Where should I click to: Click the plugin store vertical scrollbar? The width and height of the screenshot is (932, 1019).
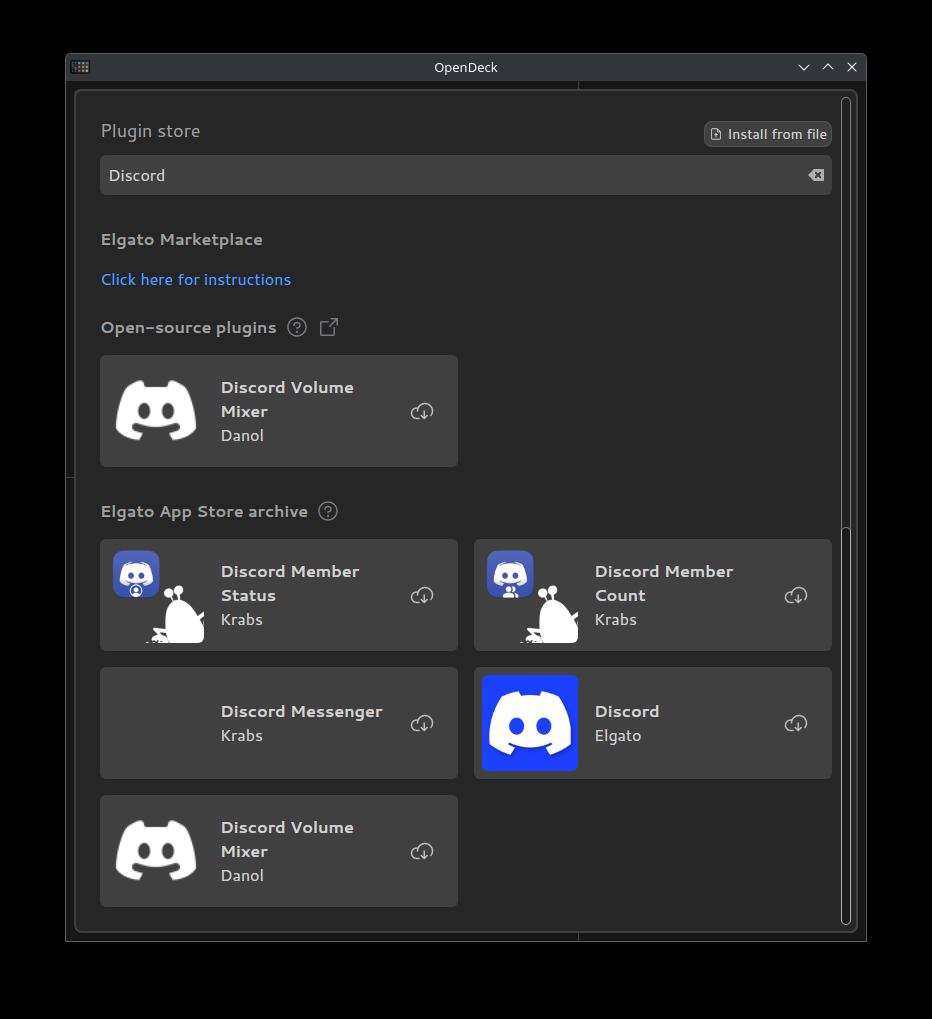(846, 725)
